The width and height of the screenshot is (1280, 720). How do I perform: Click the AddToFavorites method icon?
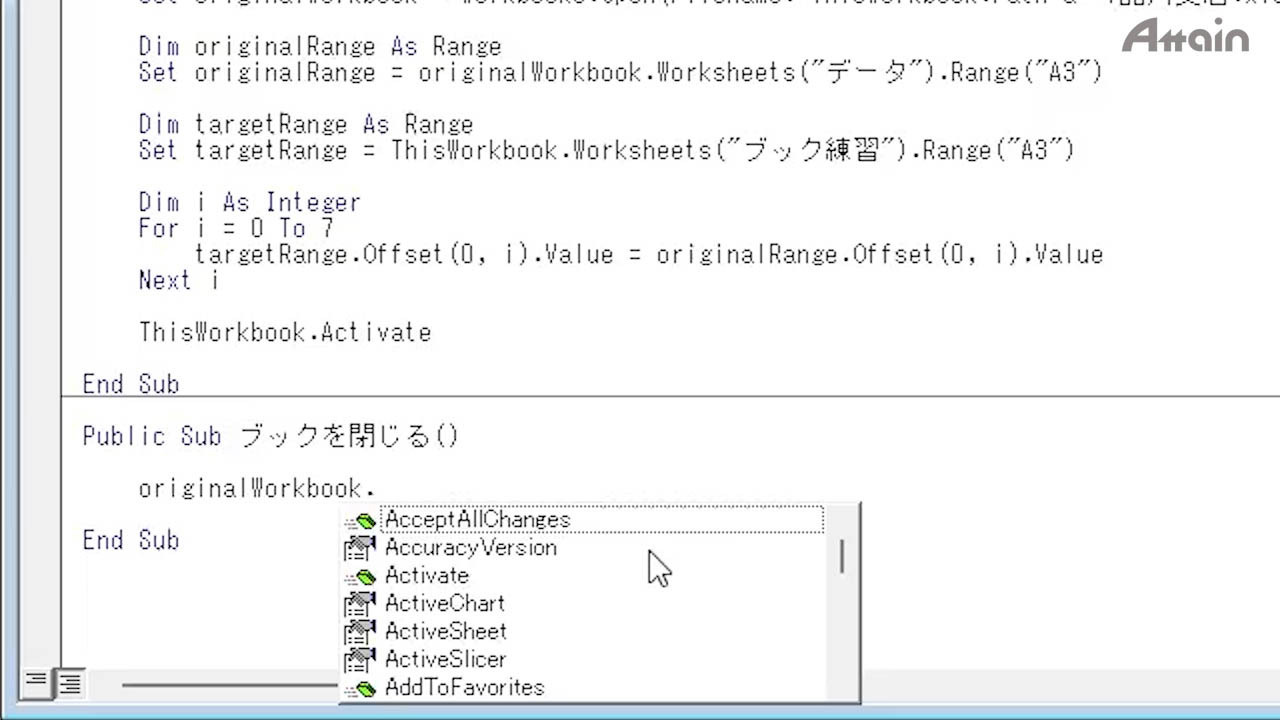tap(360, 688)
